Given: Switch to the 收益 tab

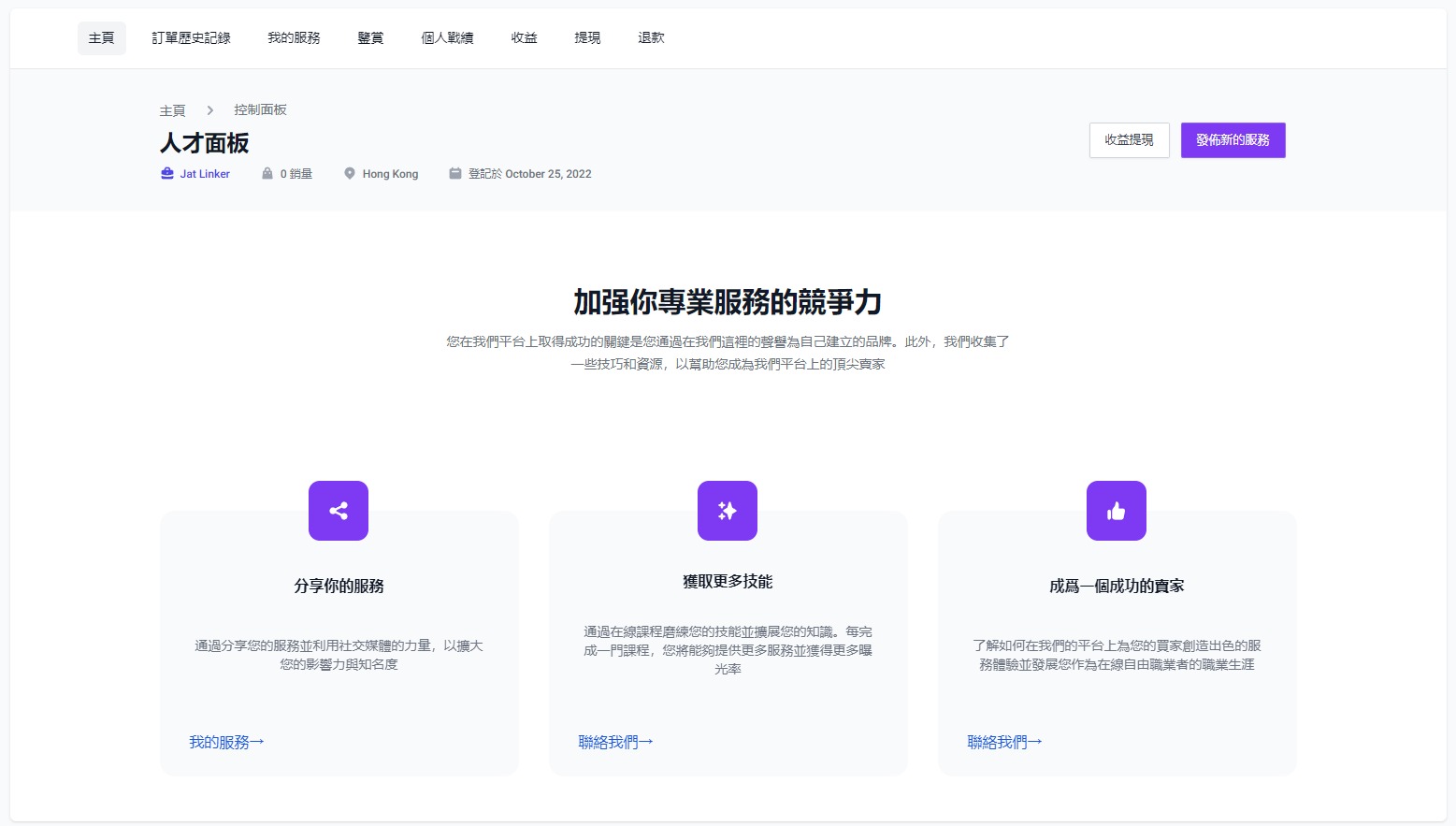Looking at the screenshot, I should (x=524, y=38).
